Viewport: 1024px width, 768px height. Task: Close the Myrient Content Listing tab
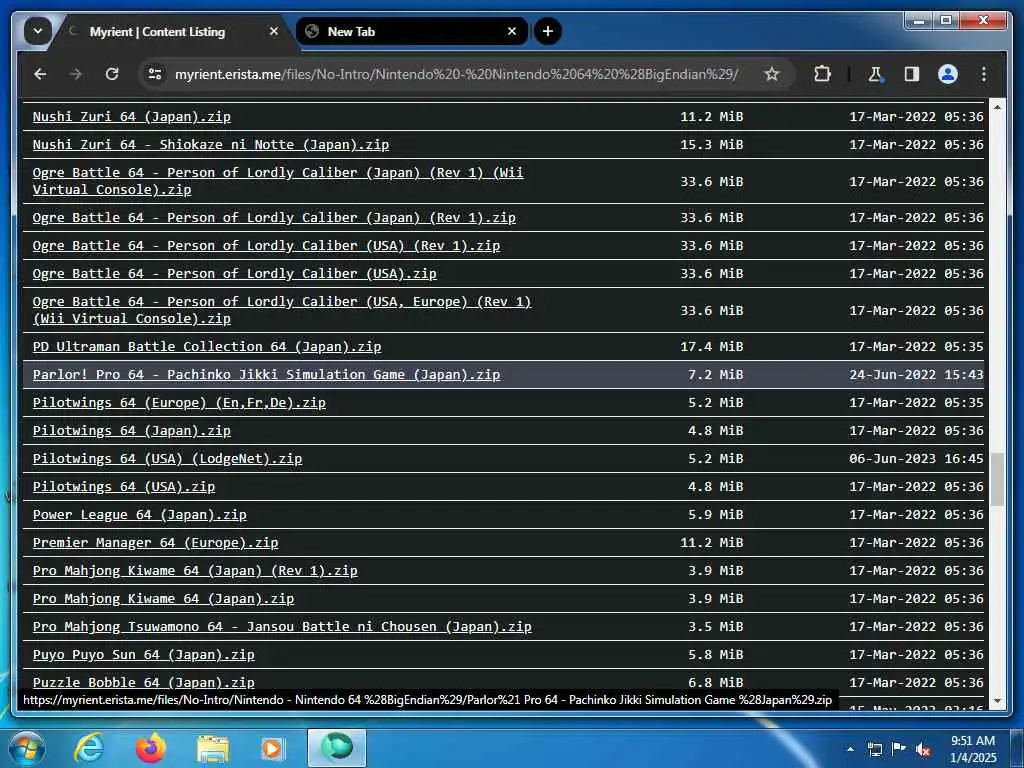274,31
